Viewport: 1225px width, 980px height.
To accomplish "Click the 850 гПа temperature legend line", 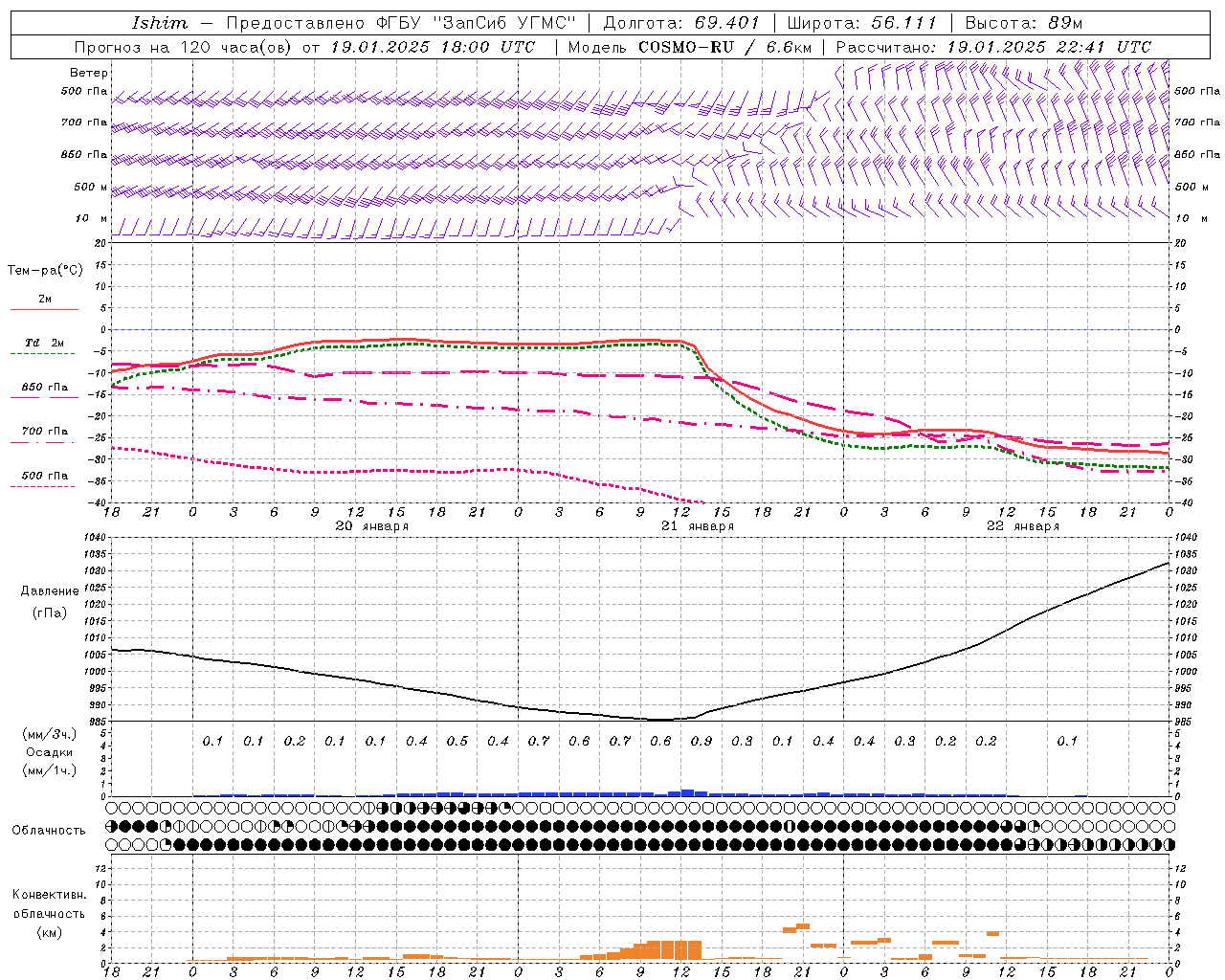I will click(x=44, y=397).
